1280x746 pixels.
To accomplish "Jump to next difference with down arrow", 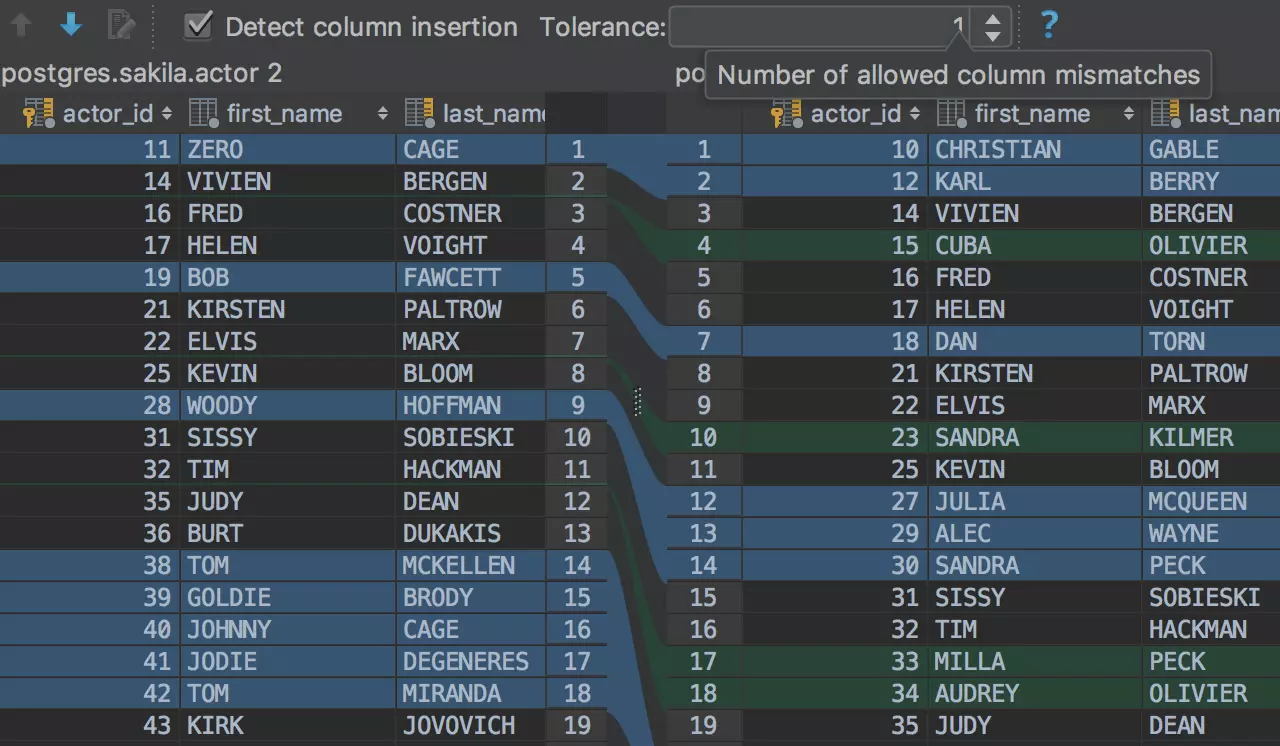I will pyautogui.click(x=70, y=25).
